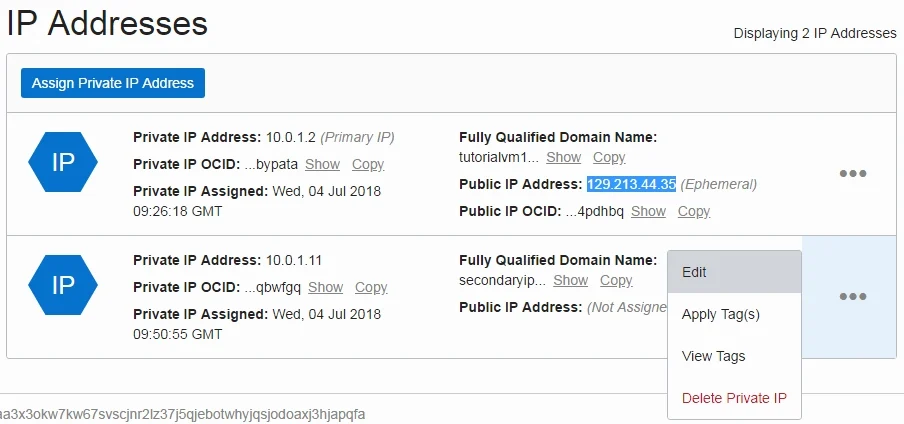Click the IP hexagon icon for 10.0.1.11
The height and width of the screenshot is (424, 904).
tap(63, 286)
